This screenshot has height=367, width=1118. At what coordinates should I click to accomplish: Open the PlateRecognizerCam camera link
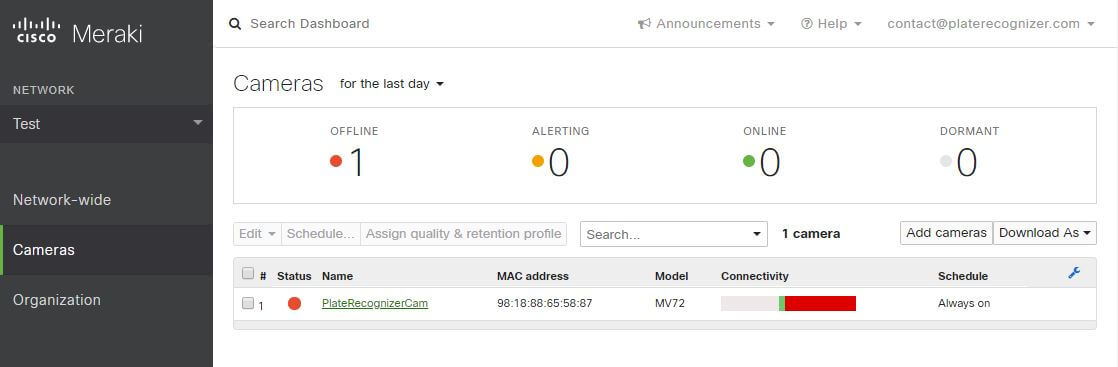[375, 304]
